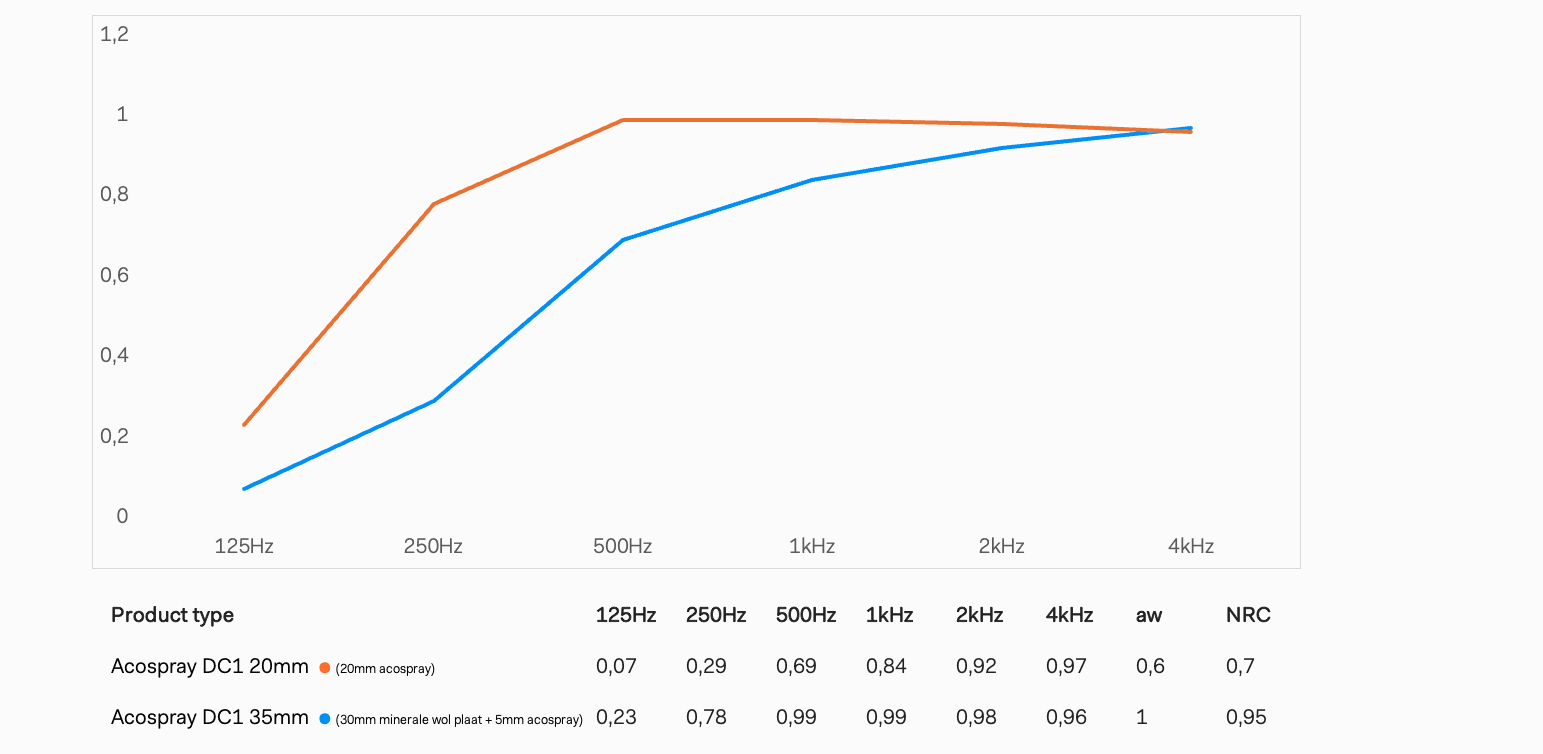Click the 125Hz label on chart x-axis
Viewport: 1543px width, 754px height.
pyautogui.click(x=244, y=546)
